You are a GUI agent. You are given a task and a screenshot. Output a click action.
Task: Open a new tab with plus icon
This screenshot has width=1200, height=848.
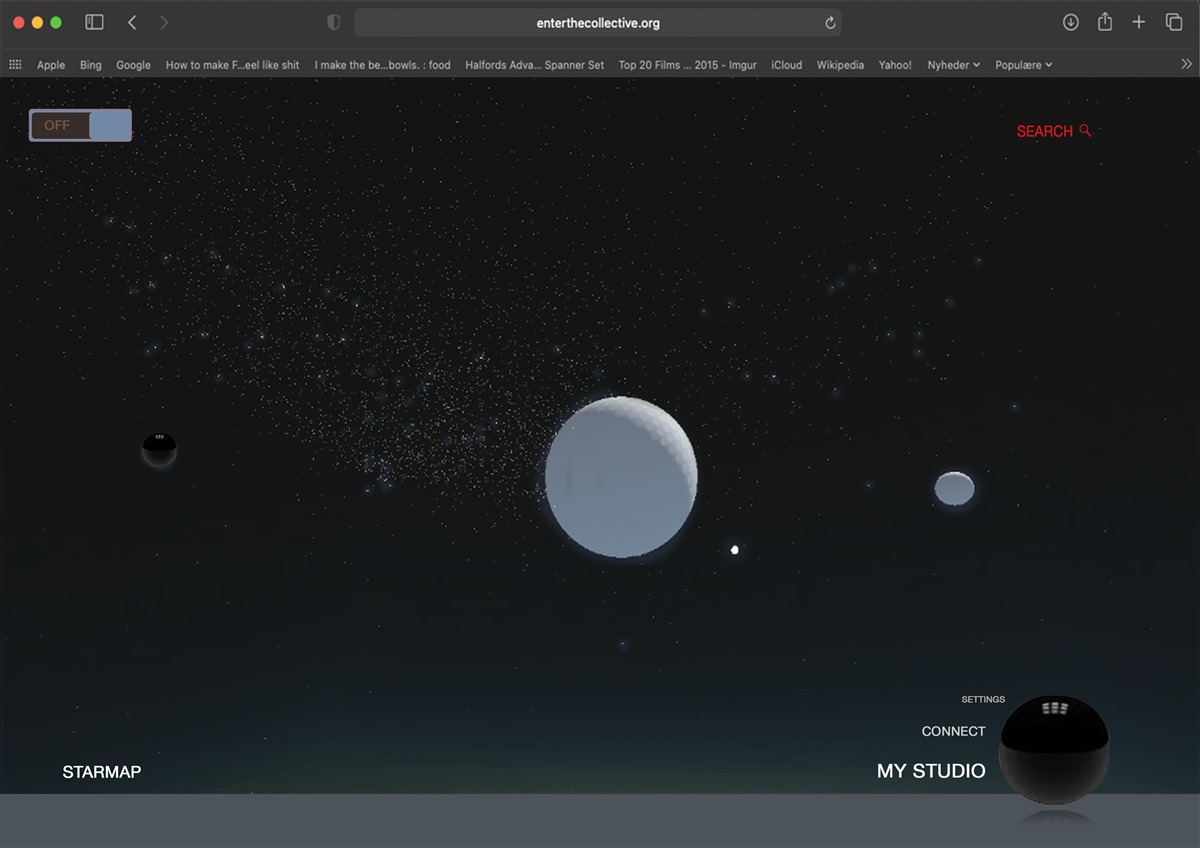[1138, 22]
